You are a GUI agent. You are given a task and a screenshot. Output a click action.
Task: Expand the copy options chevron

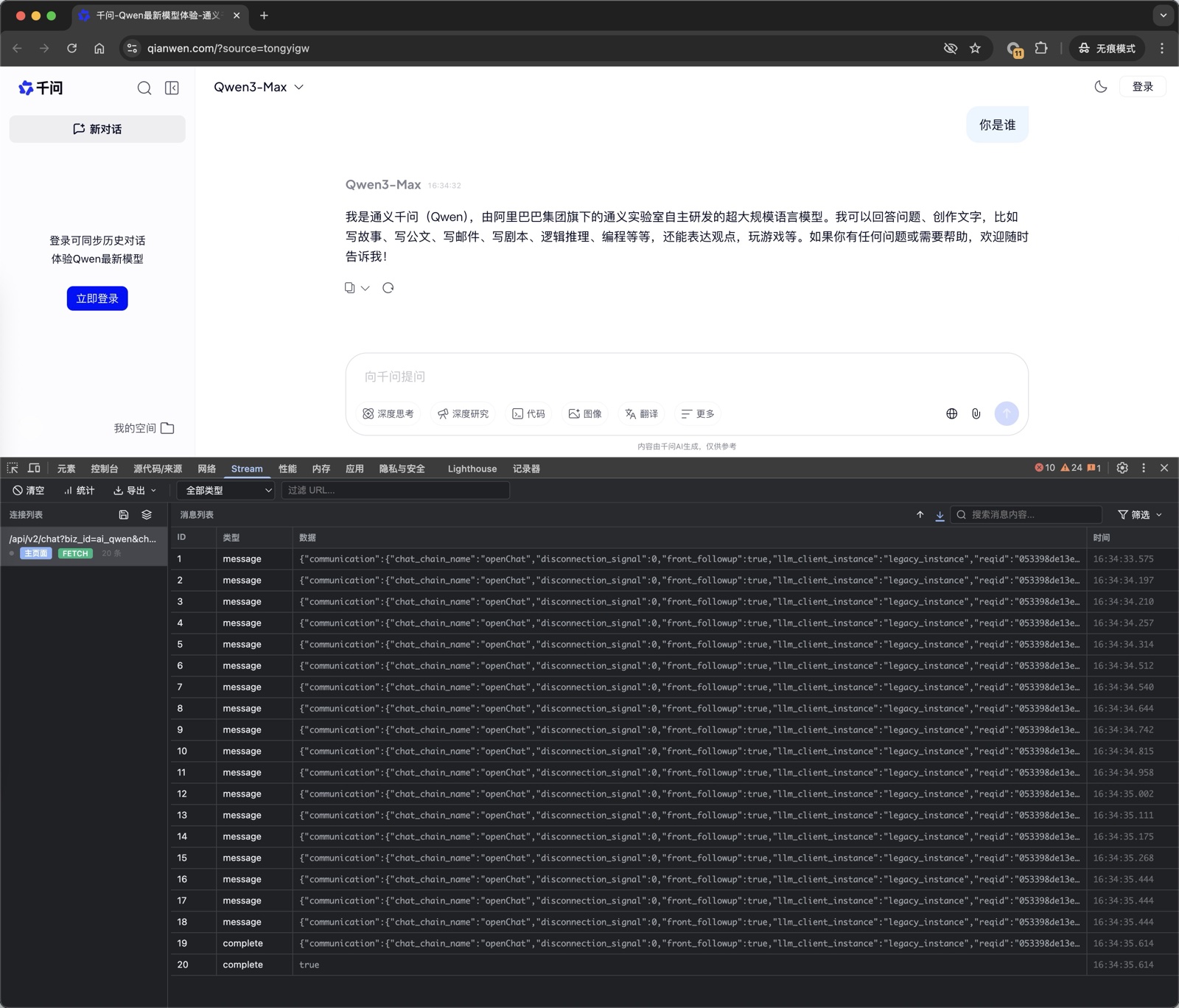pos(365,288)
